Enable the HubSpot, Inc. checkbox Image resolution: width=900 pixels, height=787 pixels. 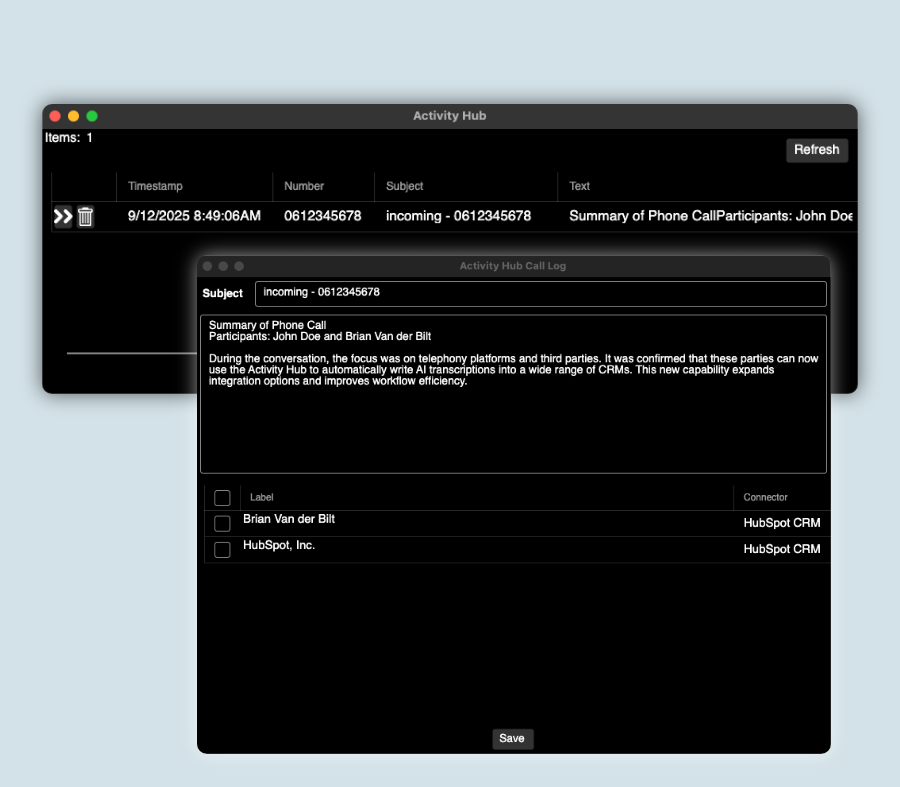[222, 549]
